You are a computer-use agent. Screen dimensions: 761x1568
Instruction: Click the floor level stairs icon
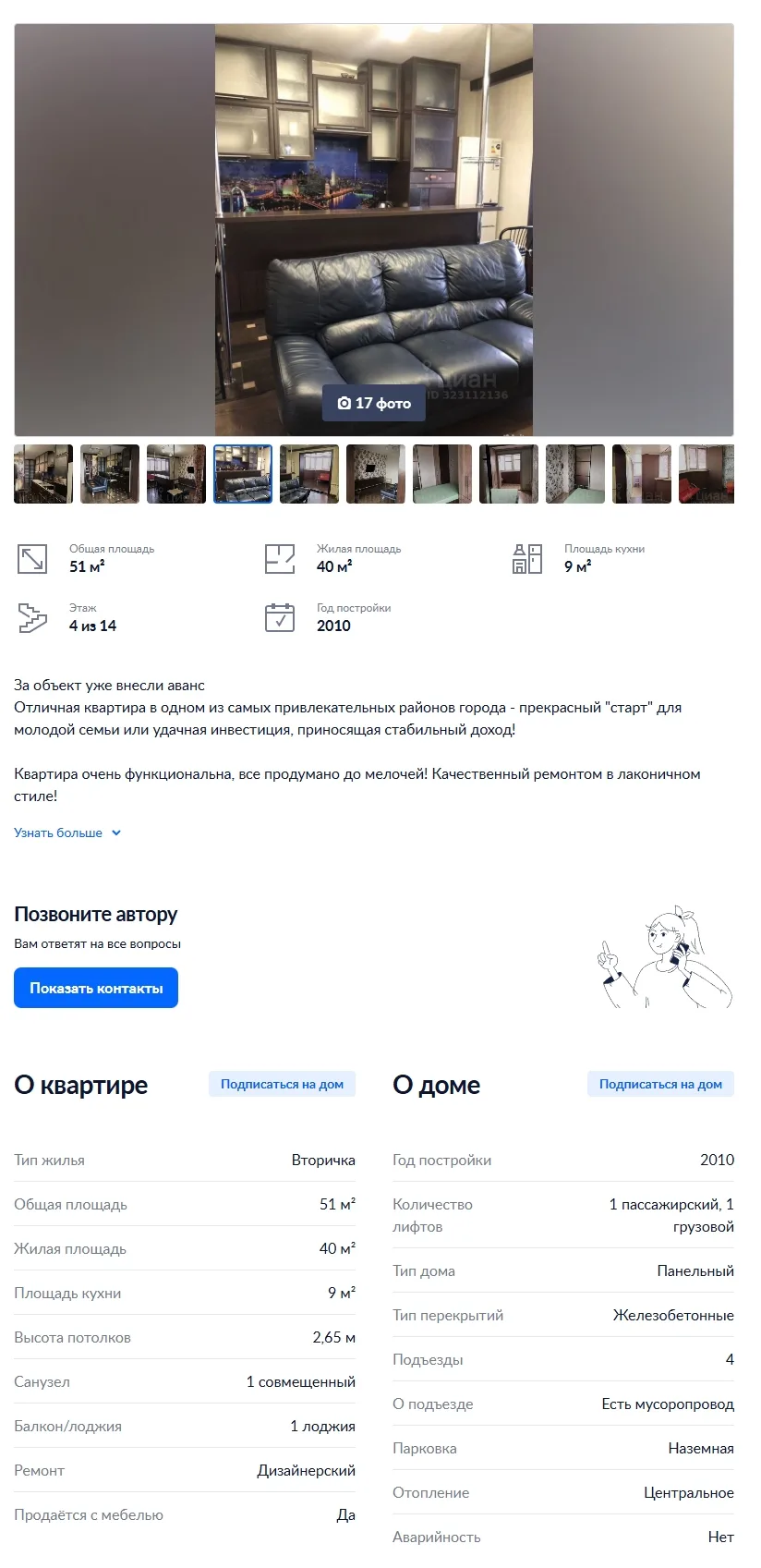click(x=32, y=618)
